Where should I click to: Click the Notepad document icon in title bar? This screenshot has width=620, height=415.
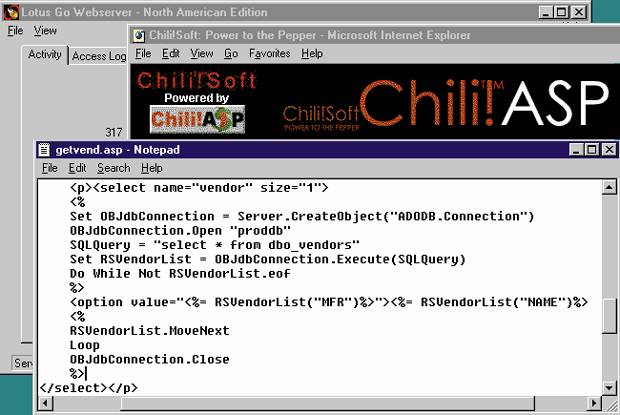pyautogui.click(x=44, y=150)
